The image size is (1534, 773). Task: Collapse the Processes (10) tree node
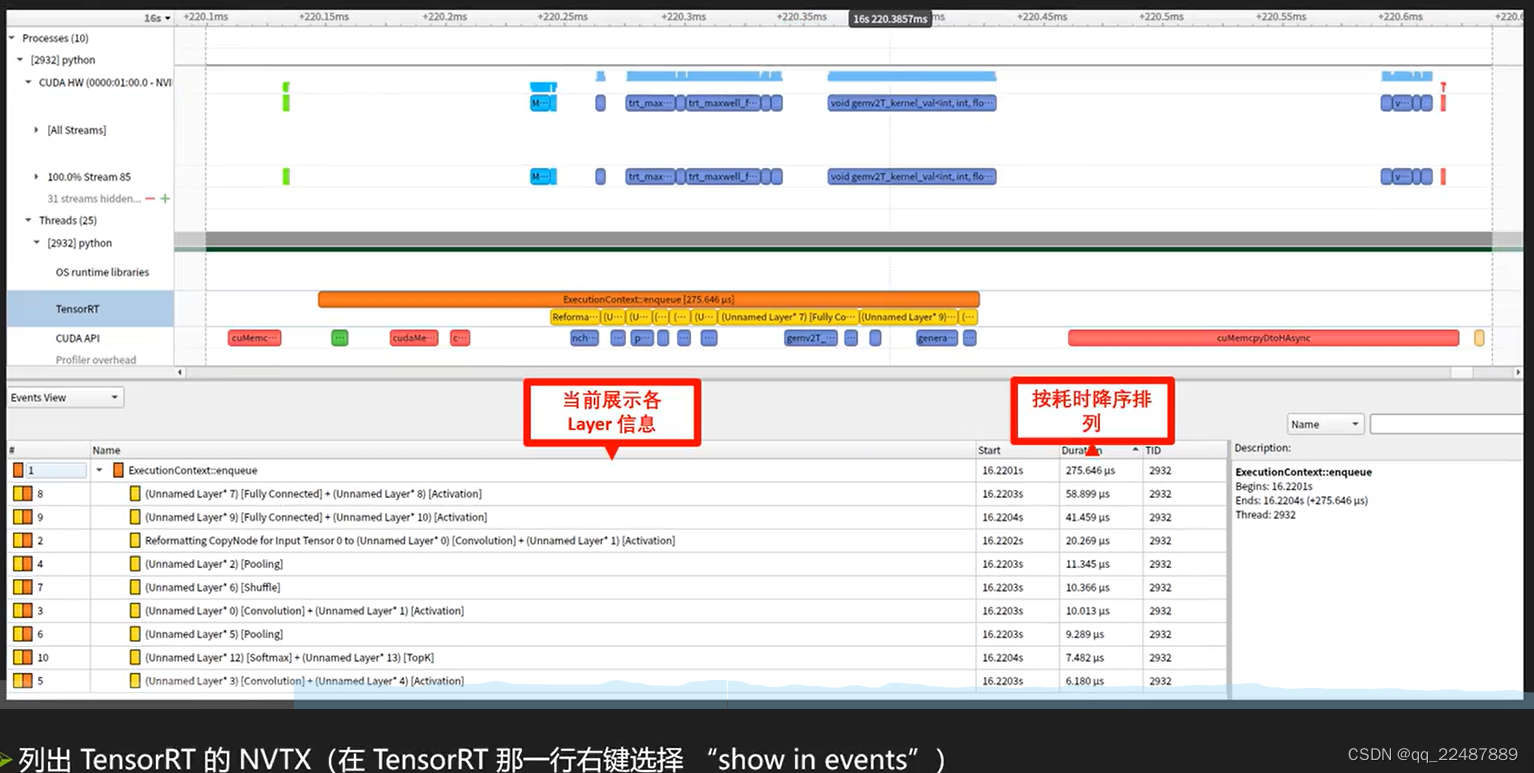12,38
